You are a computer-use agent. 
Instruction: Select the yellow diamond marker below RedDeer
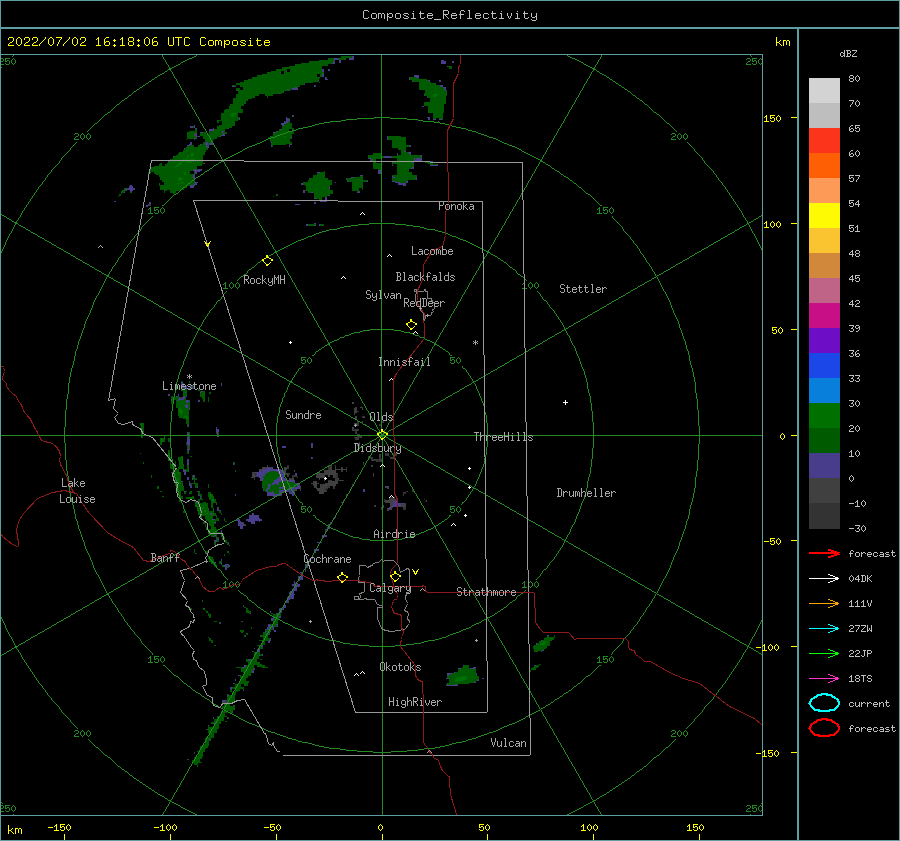(411, 325)
